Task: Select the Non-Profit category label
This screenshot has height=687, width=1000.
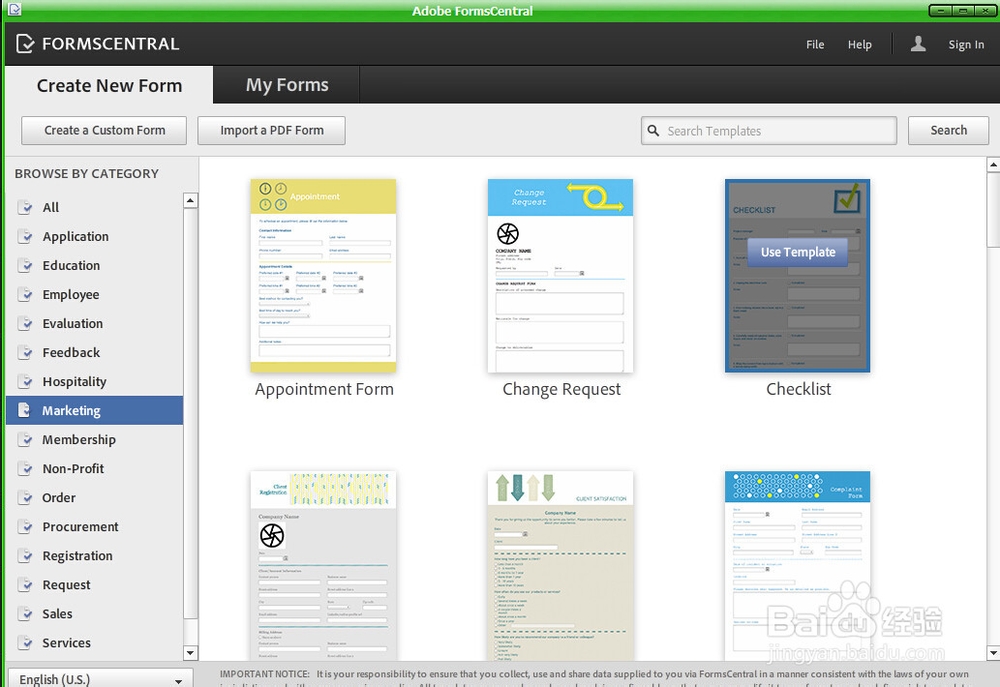Action: coord(73,469)
